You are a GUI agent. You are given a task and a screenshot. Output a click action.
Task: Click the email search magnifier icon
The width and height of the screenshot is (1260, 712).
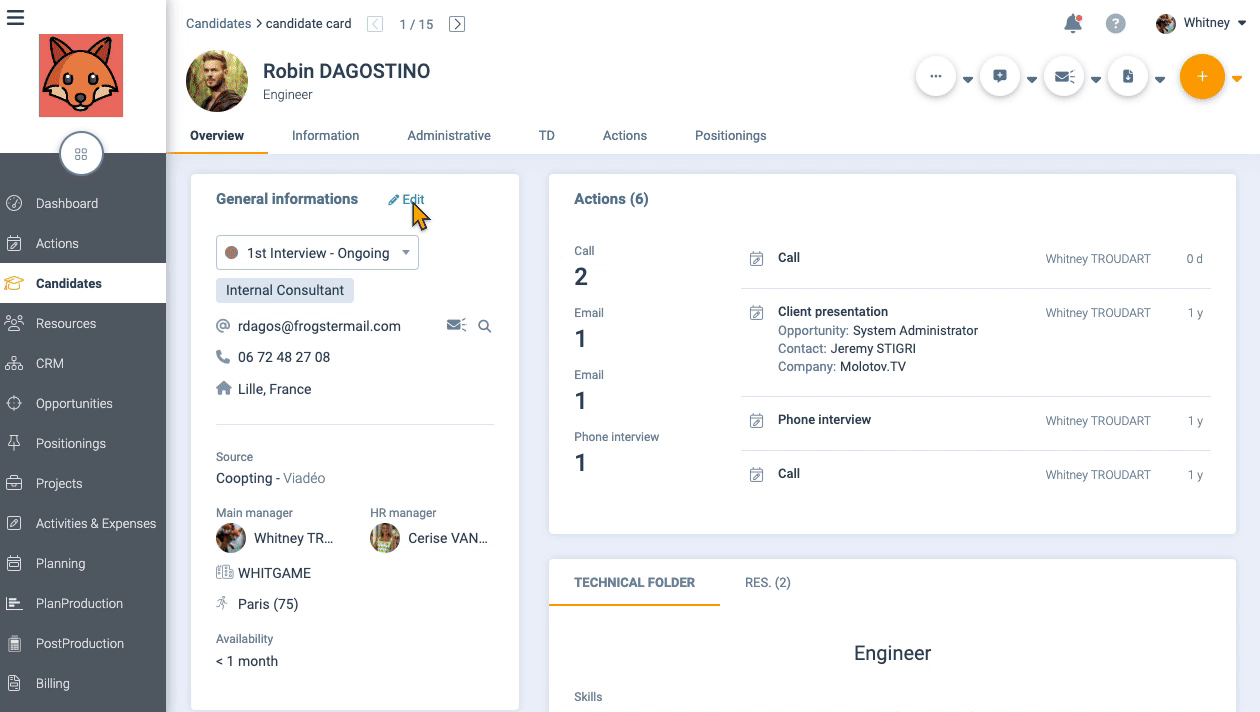pos(485,326)
